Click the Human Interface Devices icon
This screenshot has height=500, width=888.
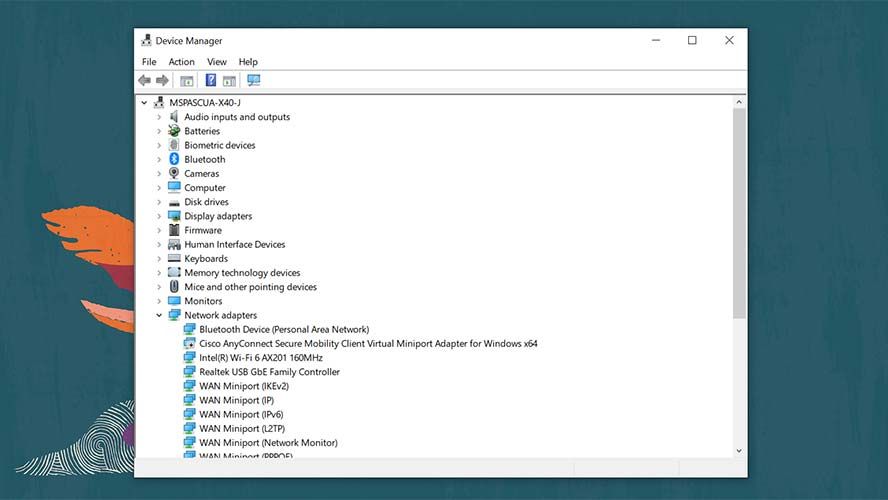click(174, 245)
